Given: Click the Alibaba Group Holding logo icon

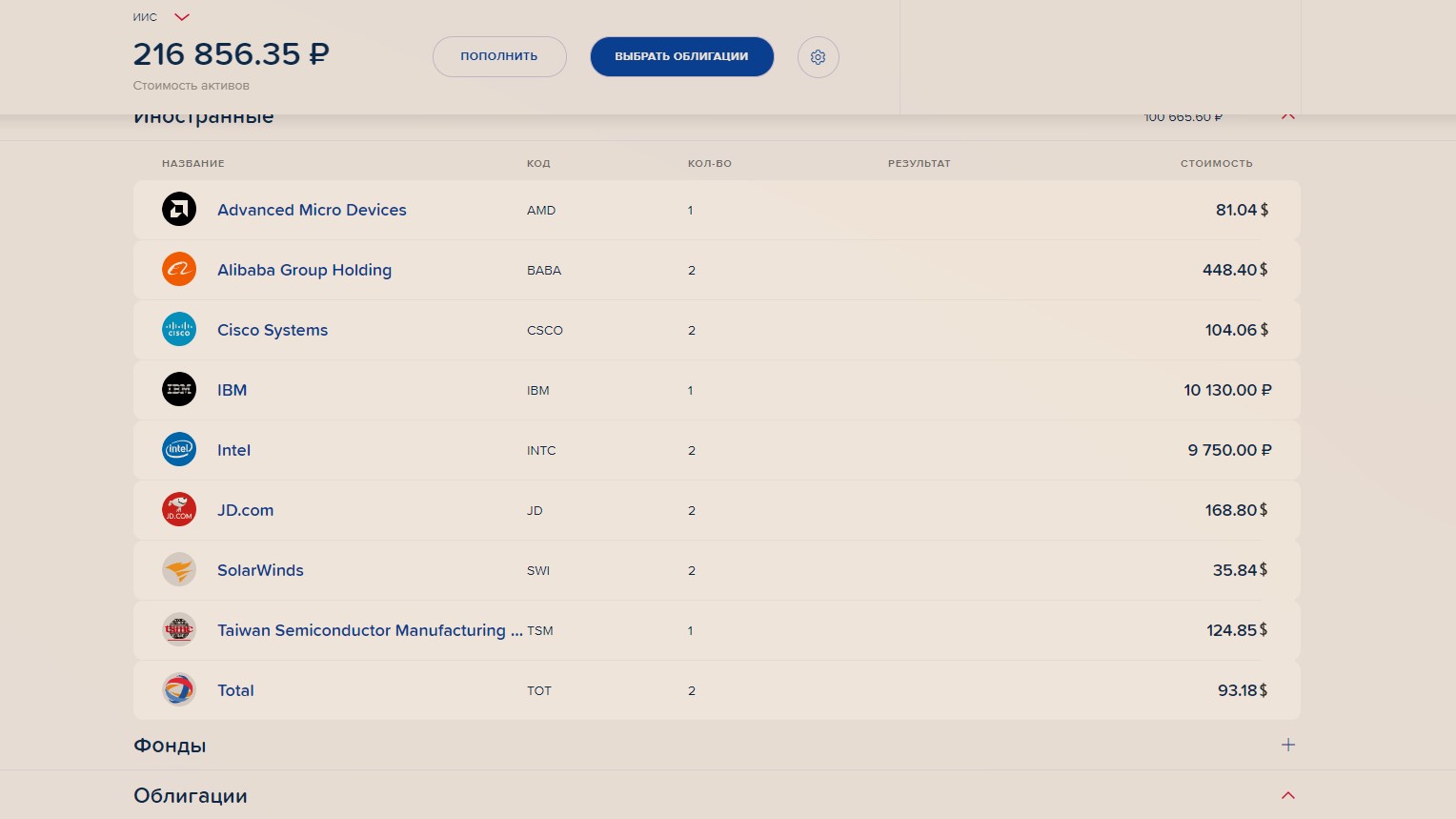Looking at the screenshot, I should 179,270.
